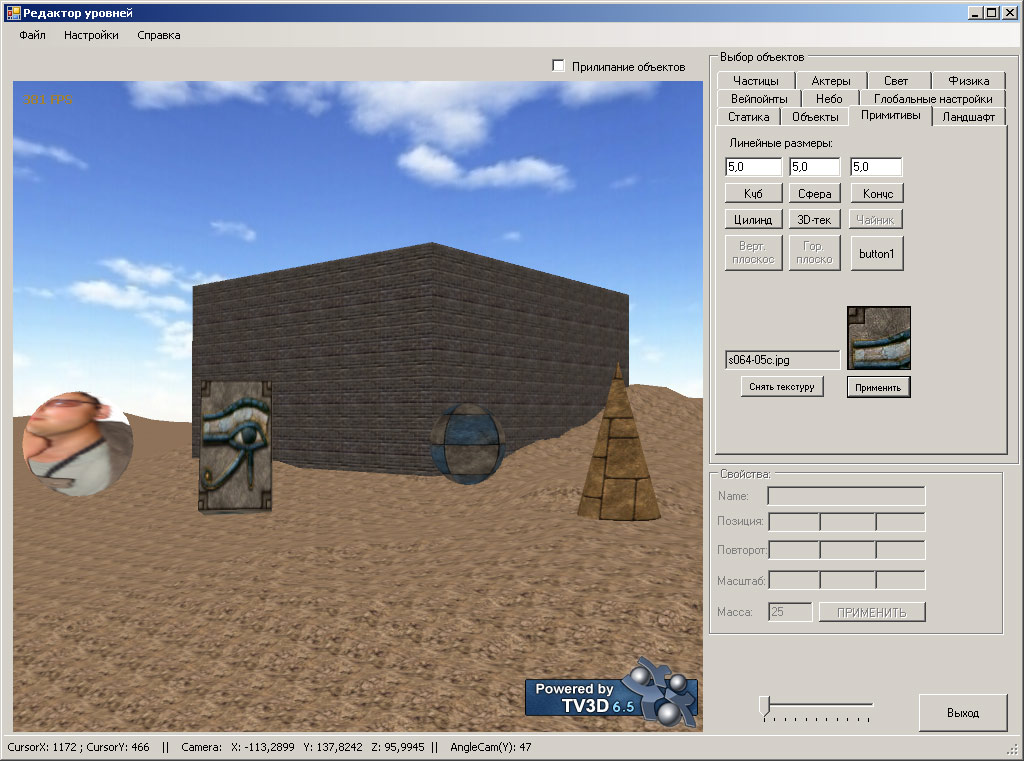This screenshot has height=761, width=1024.
Task: Open the Файл menu
Action: pos(33,35)
